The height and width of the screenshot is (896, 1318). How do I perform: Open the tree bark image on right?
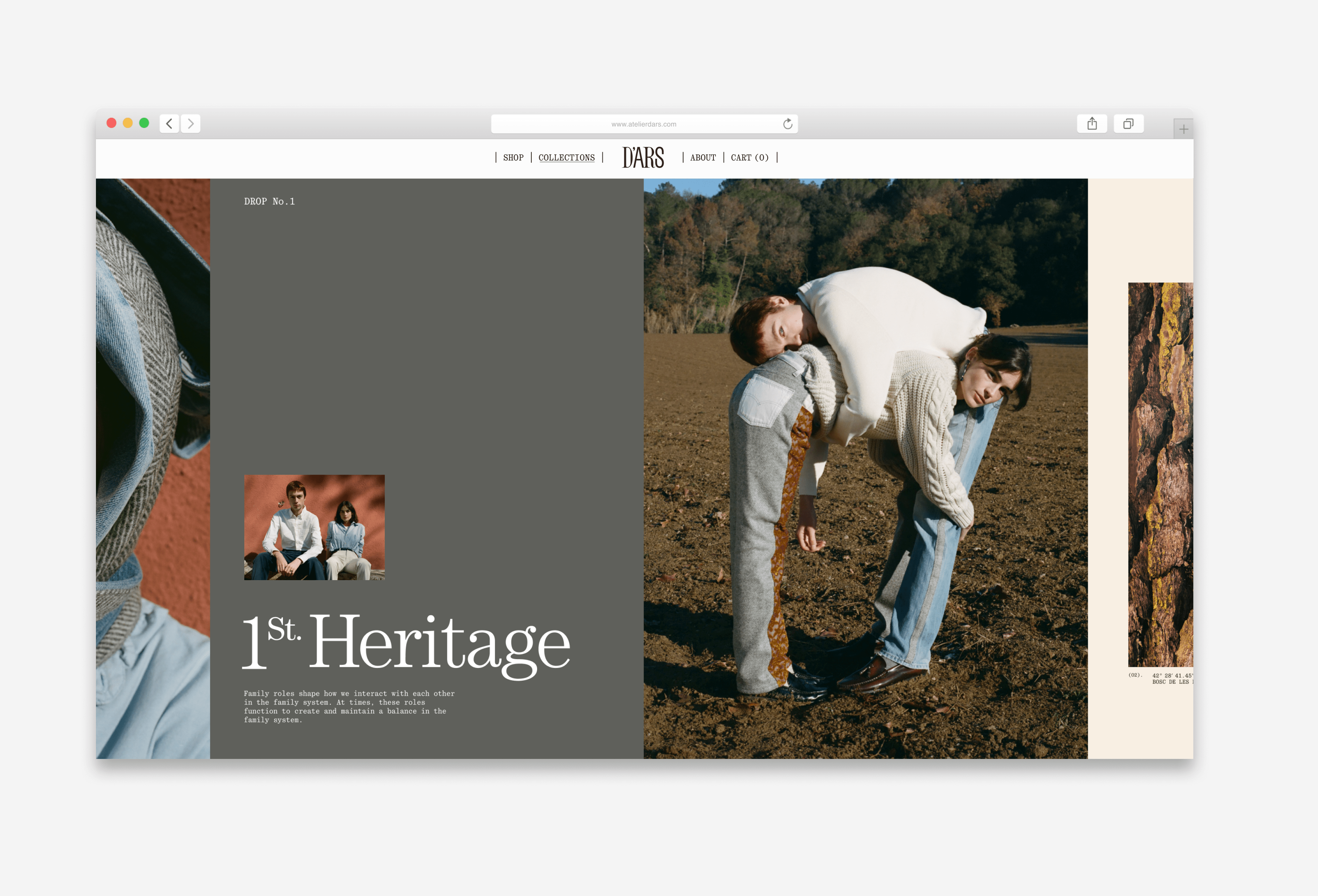[x=1160, y=474]
